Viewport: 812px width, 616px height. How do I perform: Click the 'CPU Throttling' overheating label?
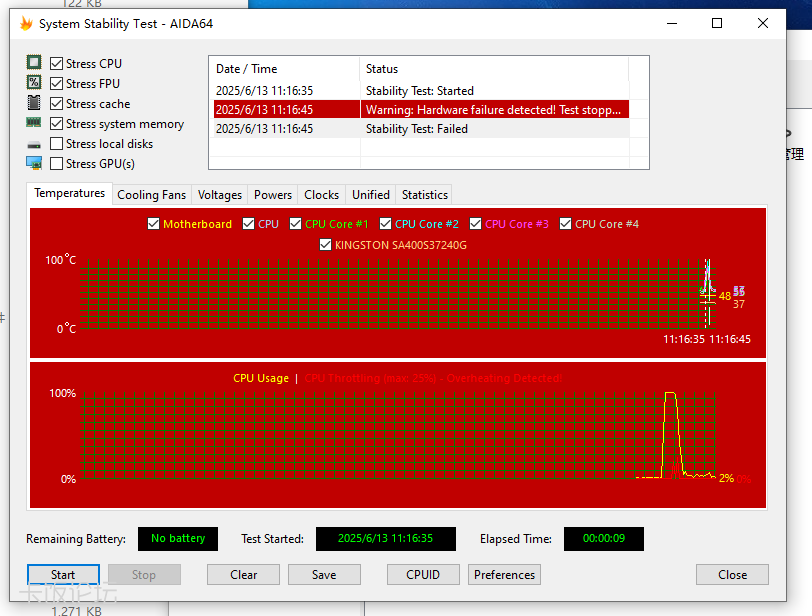tap(433, 378)
